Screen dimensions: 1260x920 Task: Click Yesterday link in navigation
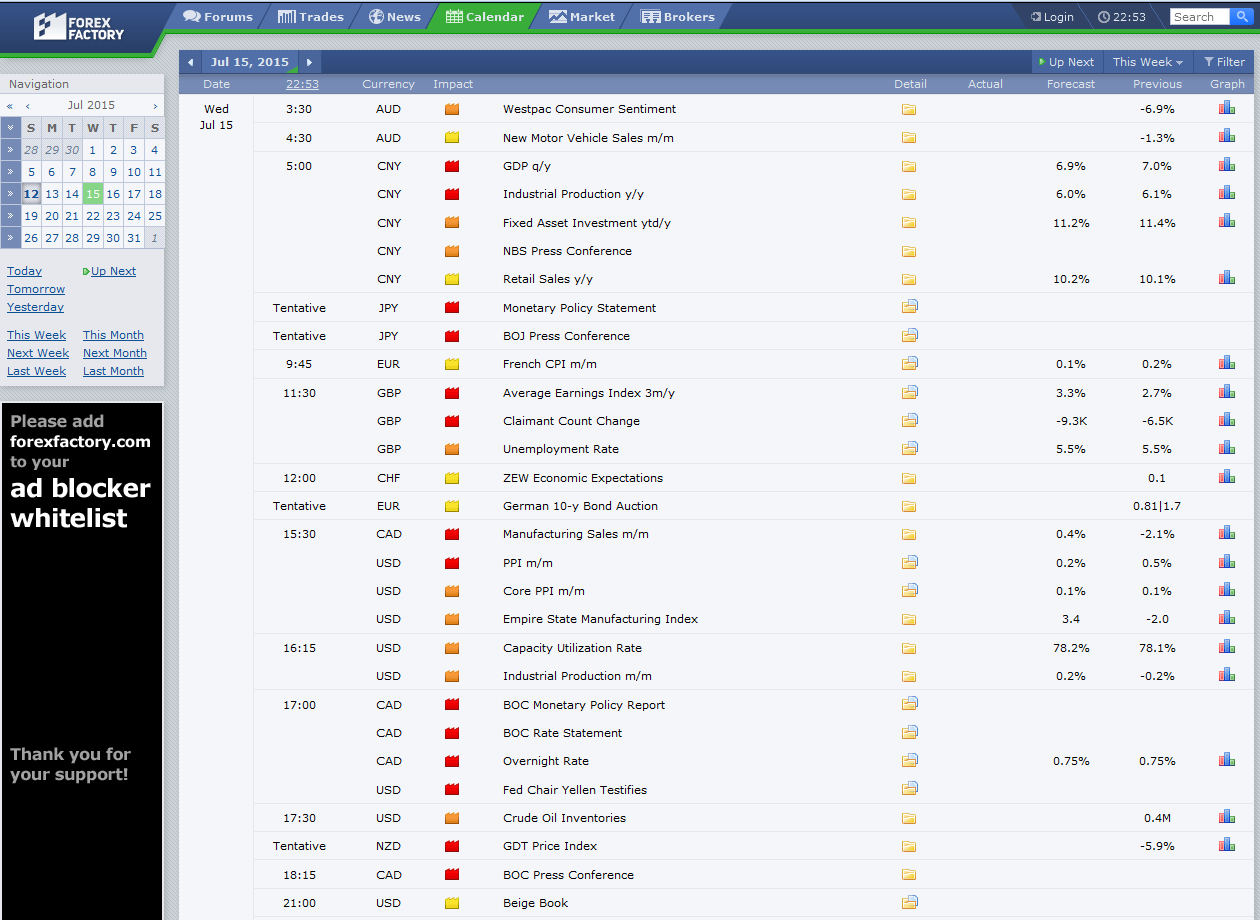click(x=35, y=307)
